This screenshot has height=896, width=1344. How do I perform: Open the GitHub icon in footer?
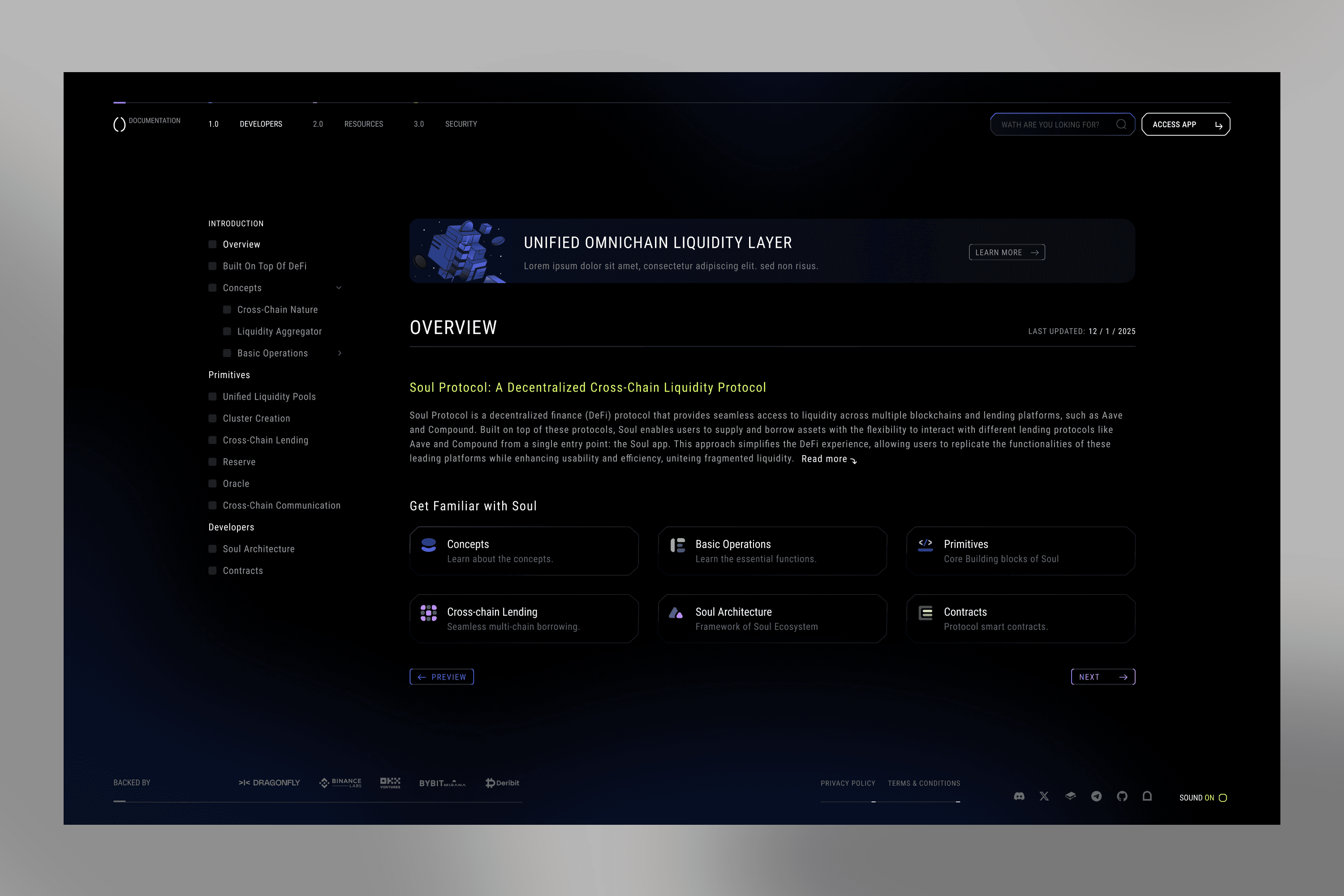1122,796
